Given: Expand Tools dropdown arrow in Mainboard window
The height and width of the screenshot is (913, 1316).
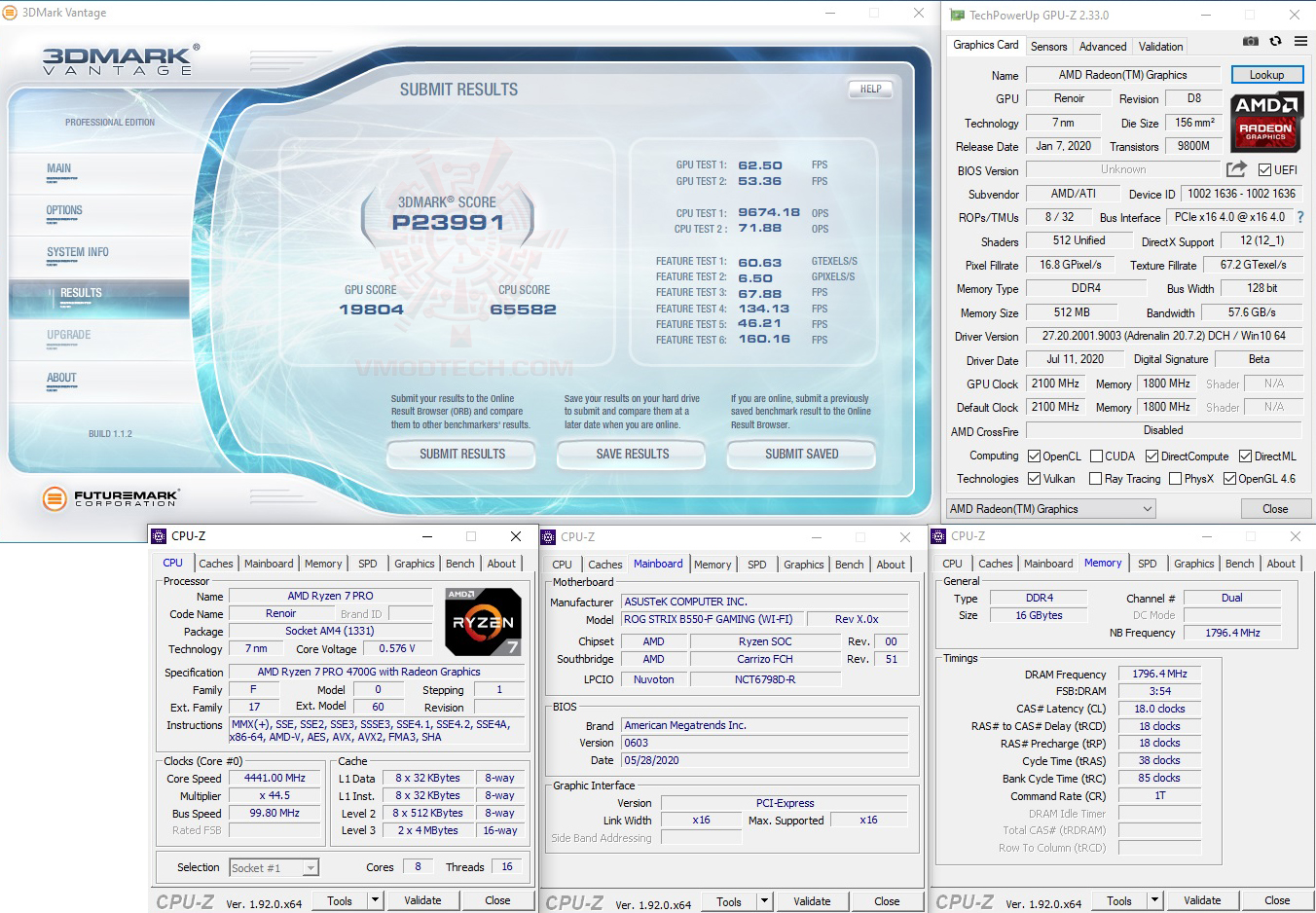Looking at the screenshot, I should click(x=764, y=901).
